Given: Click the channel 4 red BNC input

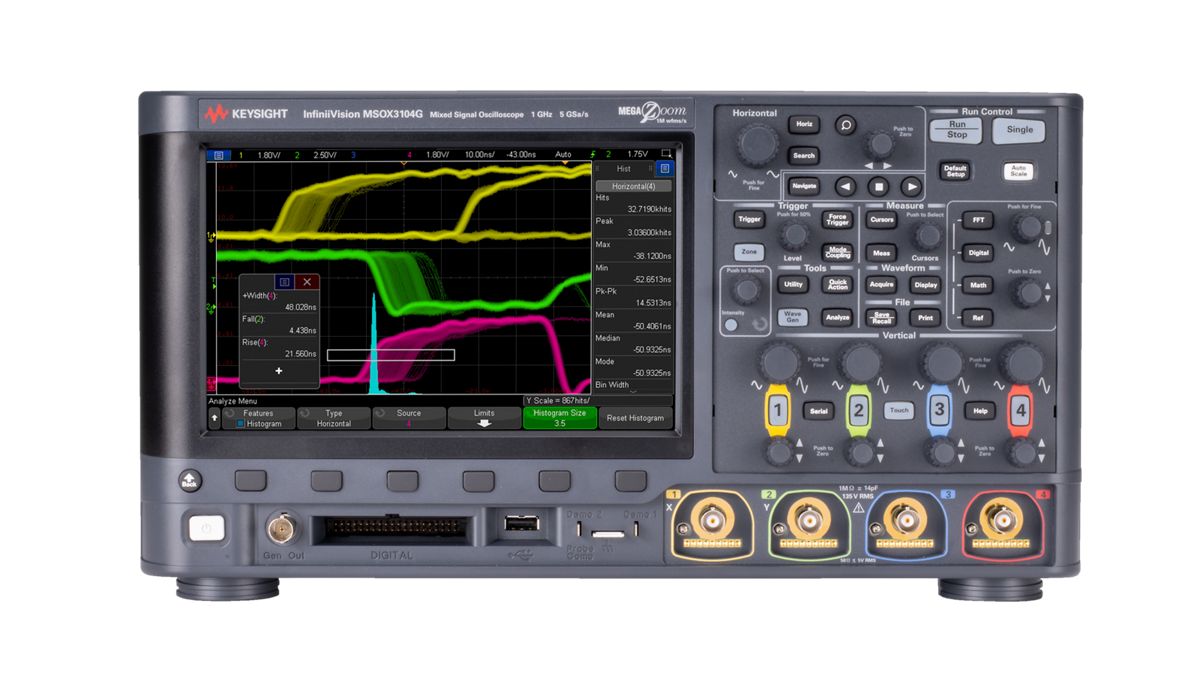Looking at the screenshot, I should (1002, 520).
